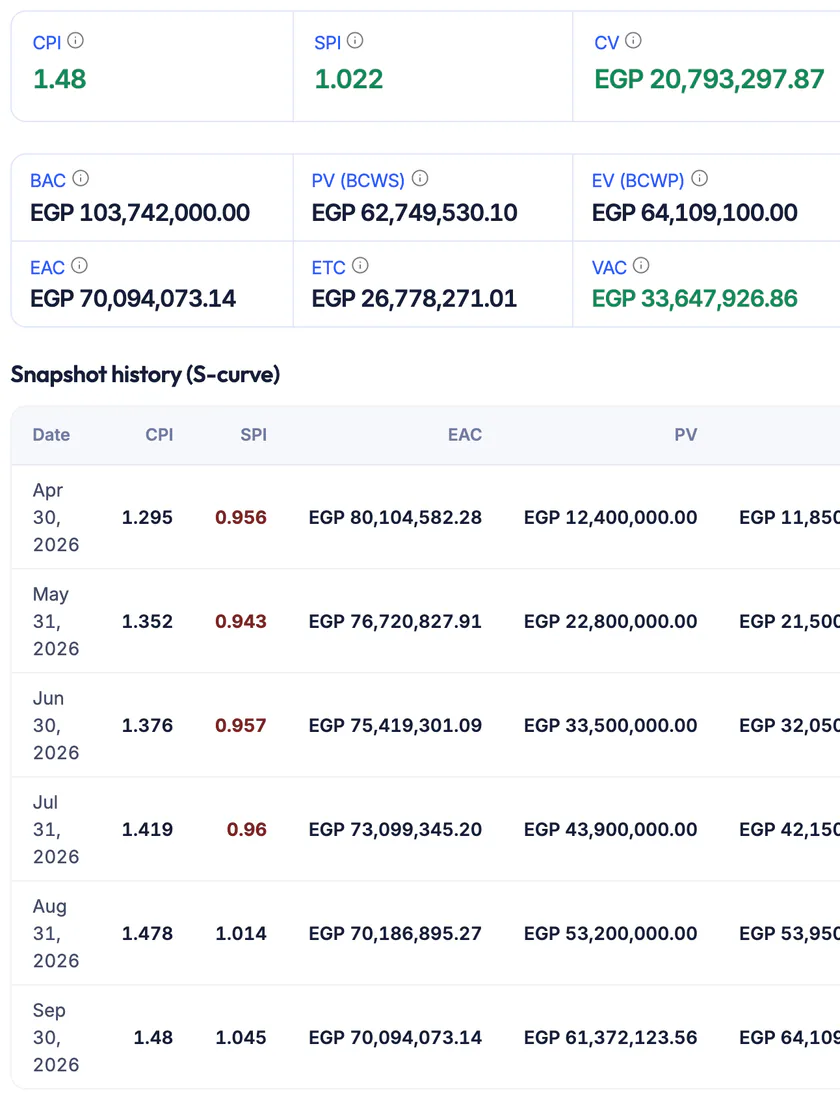This screenshot has width=840, height=1120.
Task: Click SPI 0.957 in the June row
Action: pyautogui.click(x=241, y=725)
